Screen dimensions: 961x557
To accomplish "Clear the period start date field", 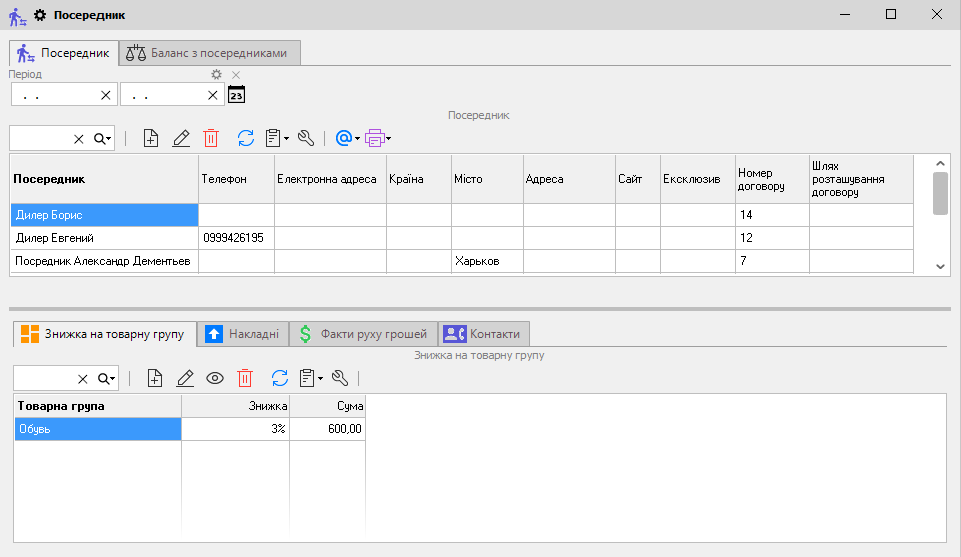I will pyautogui.click(x=105, y=95).
